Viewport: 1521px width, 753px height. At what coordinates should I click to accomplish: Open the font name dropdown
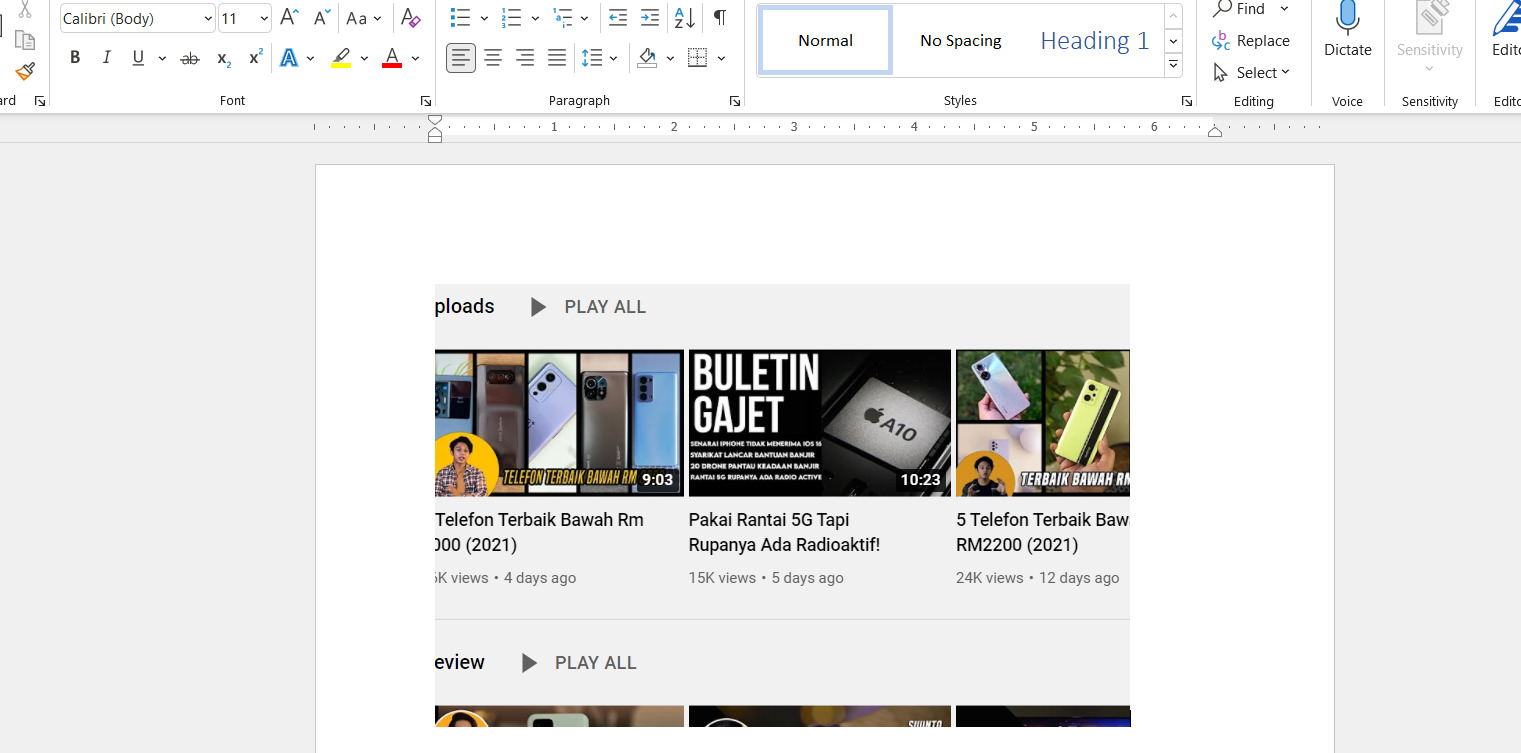point(208,19)
